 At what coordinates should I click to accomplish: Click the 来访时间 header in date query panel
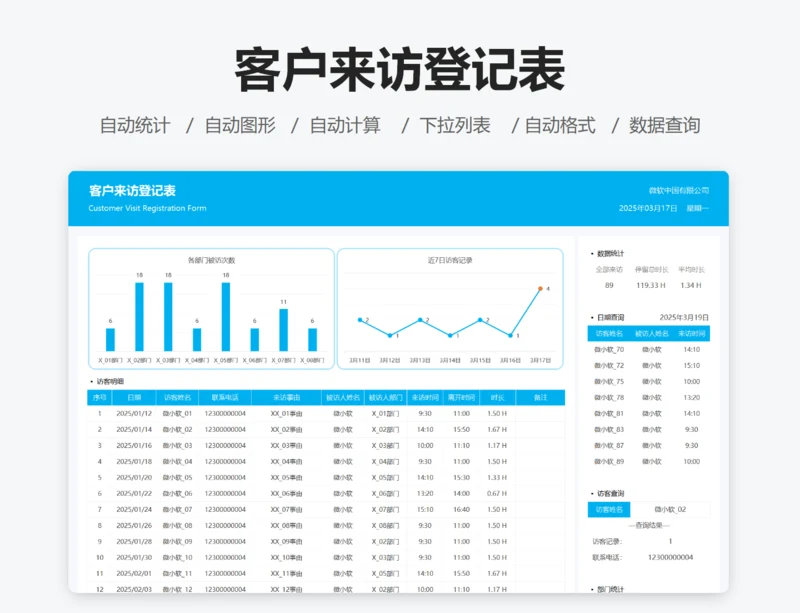(x=692, y=334)
